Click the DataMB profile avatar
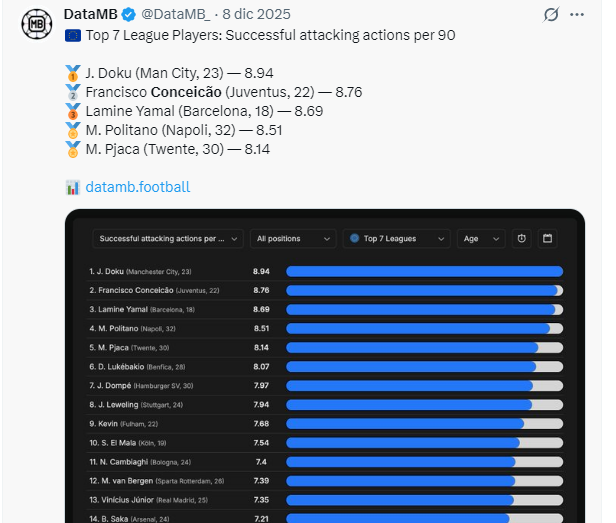 pos(37,22)
